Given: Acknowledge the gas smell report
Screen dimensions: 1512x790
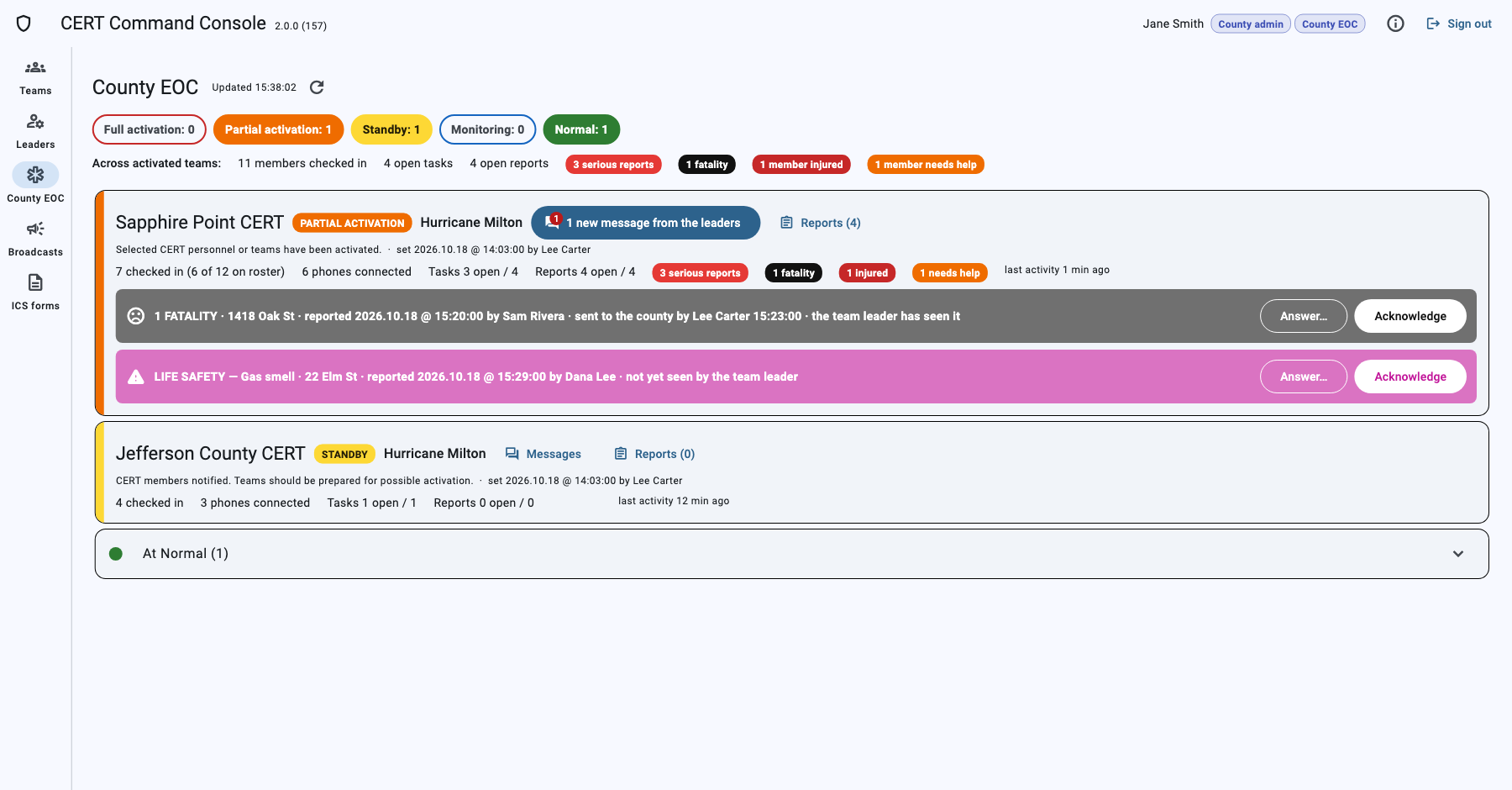Looking at the screenshot, I should (1410, 377).
